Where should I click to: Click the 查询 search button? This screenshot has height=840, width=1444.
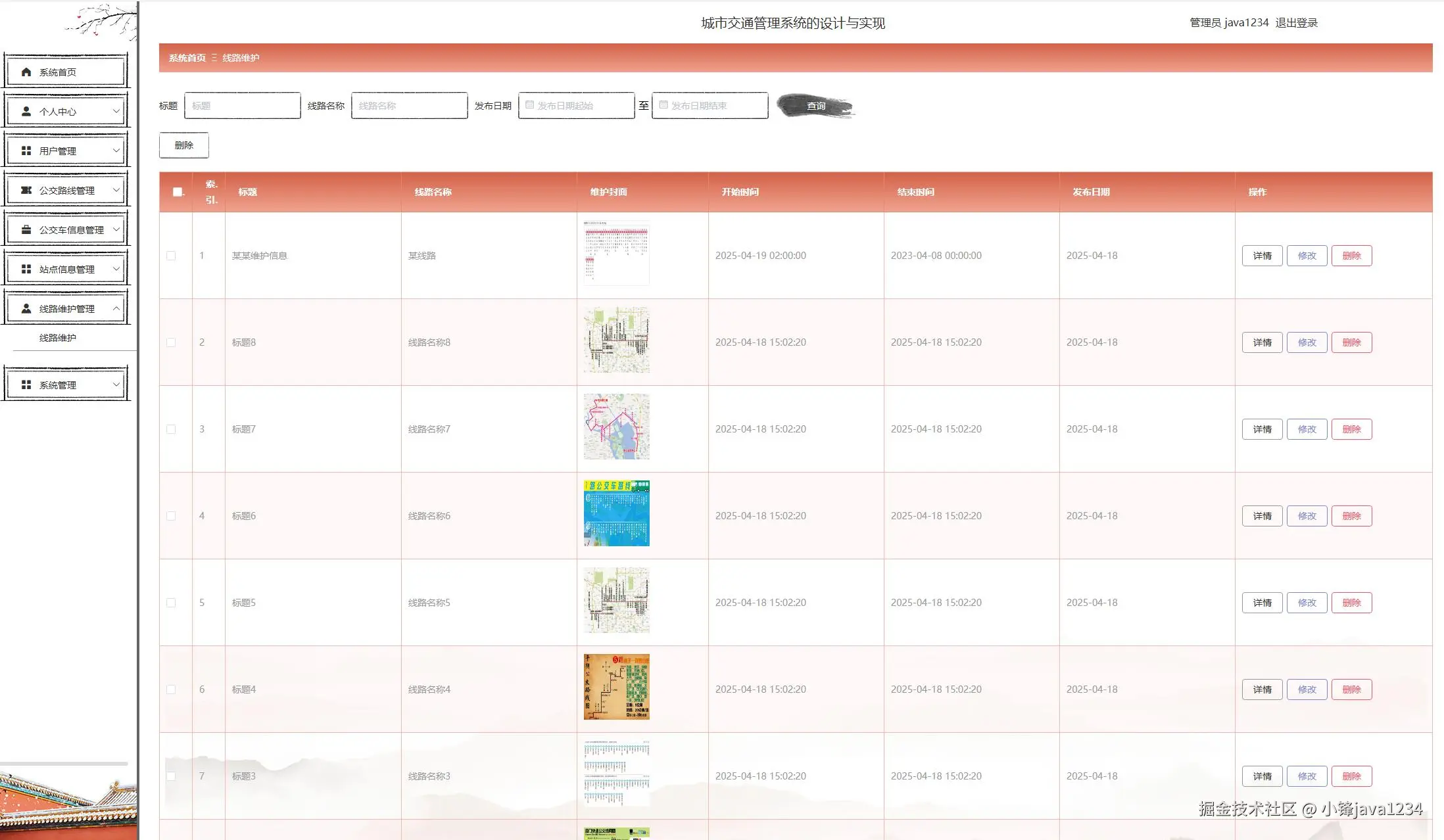[816, 106]
